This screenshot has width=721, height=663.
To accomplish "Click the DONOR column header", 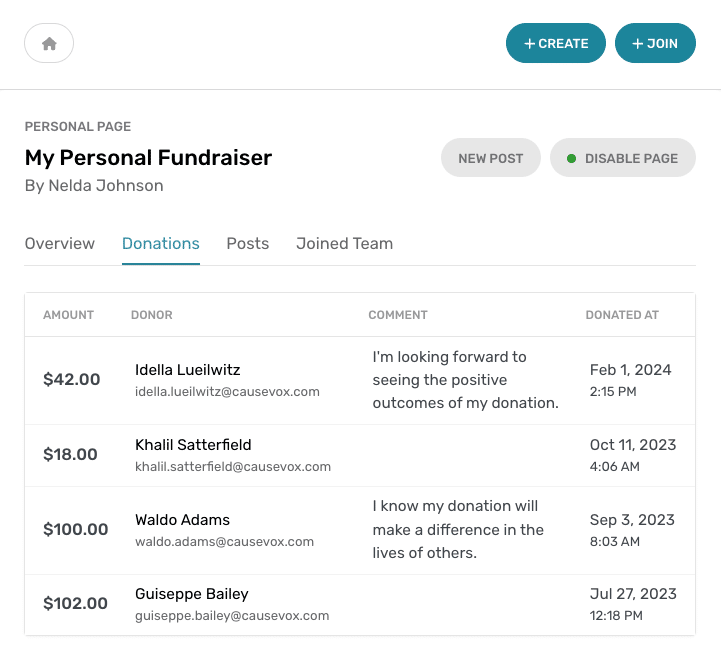I will (x=152, y=315).
